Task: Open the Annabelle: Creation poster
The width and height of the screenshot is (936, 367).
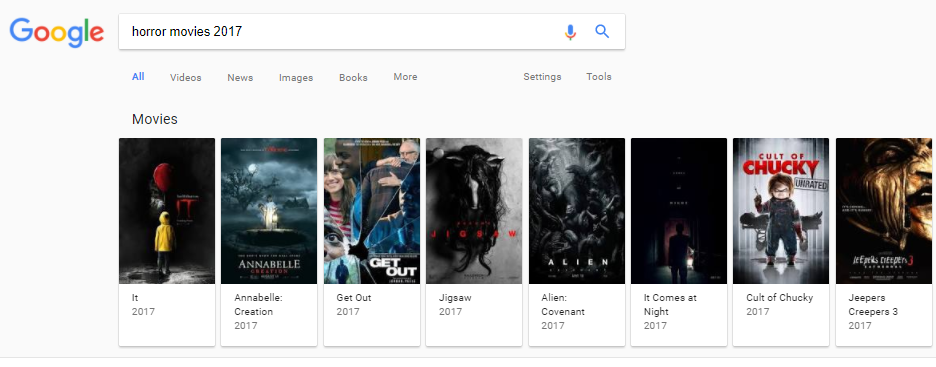Action: click(269, 211)
